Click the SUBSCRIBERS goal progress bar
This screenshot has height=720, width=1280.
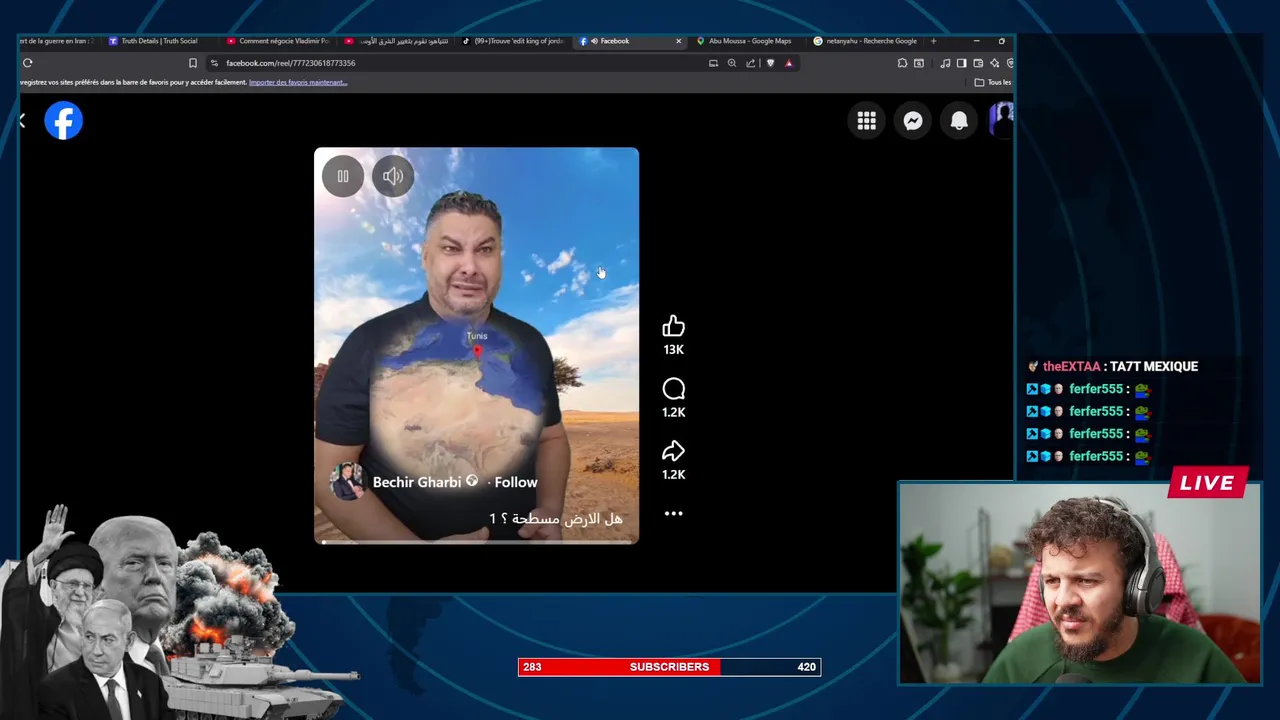(x=669, y=667)
